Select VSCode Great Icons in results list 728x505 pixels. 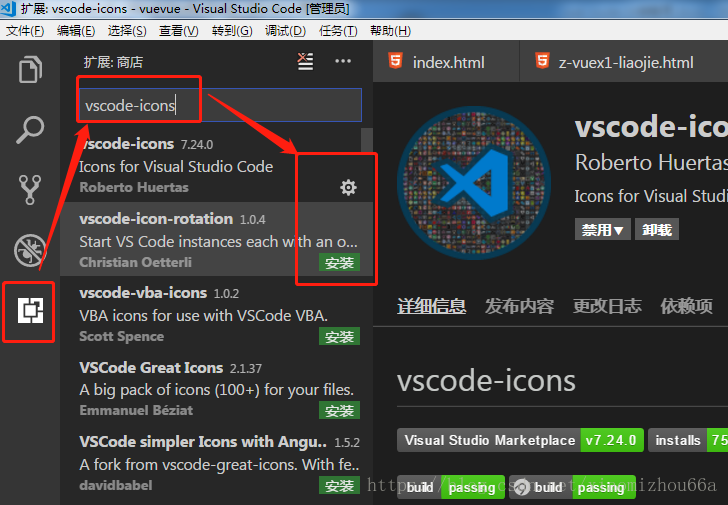click(217, 388)
